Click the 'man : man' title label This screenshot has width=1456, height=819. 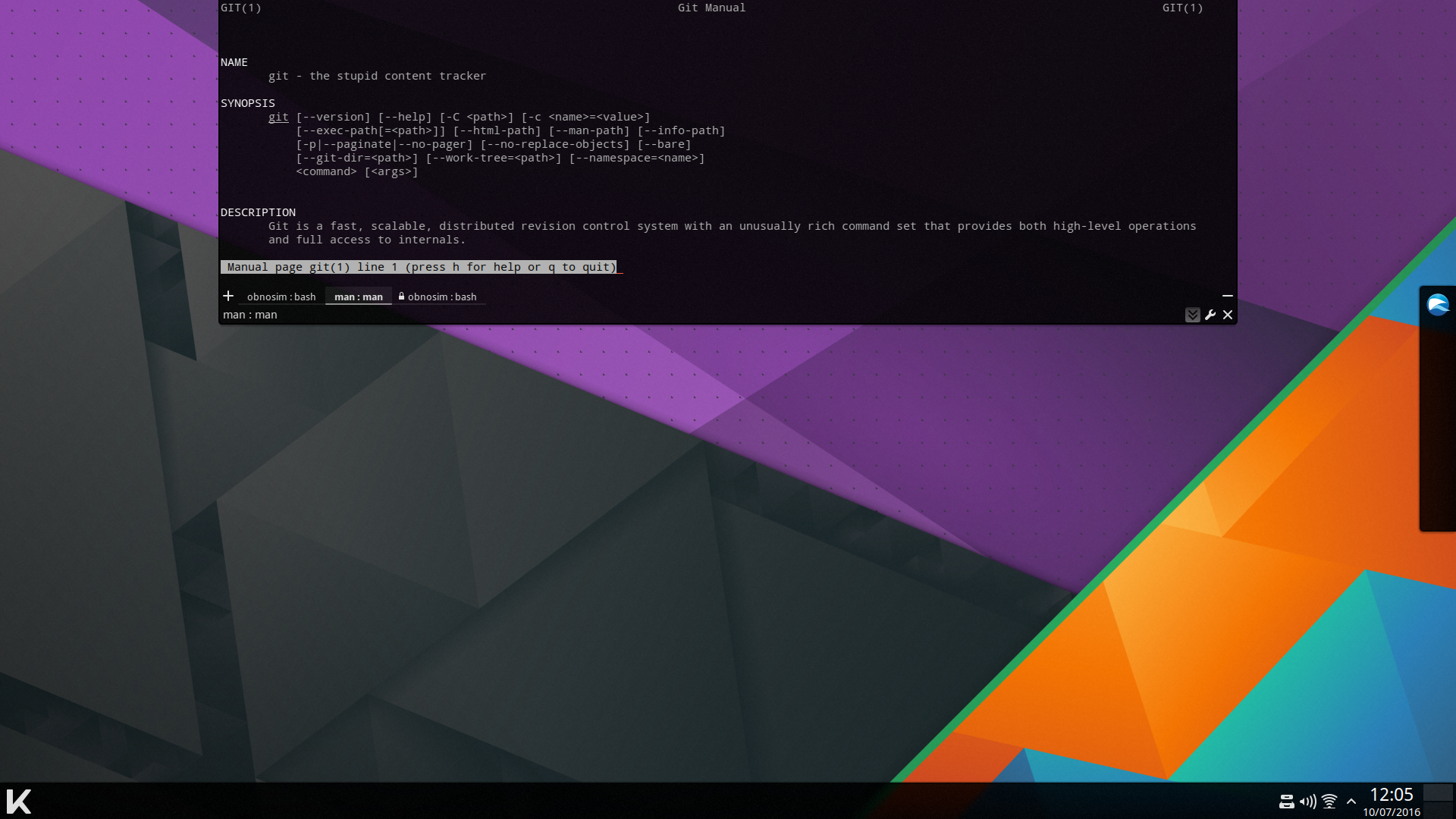click(250, 315)
